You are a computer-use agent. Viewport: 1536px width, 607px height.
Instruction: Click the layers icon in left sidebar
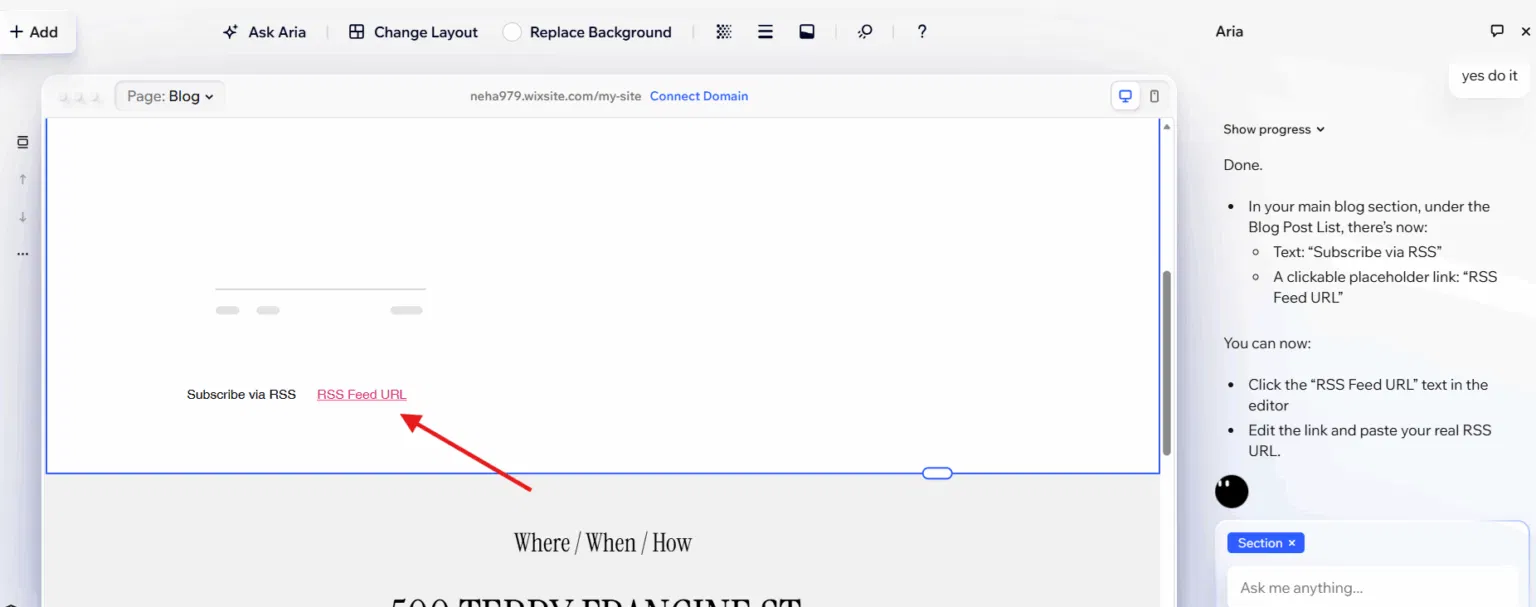pos(22,142)
